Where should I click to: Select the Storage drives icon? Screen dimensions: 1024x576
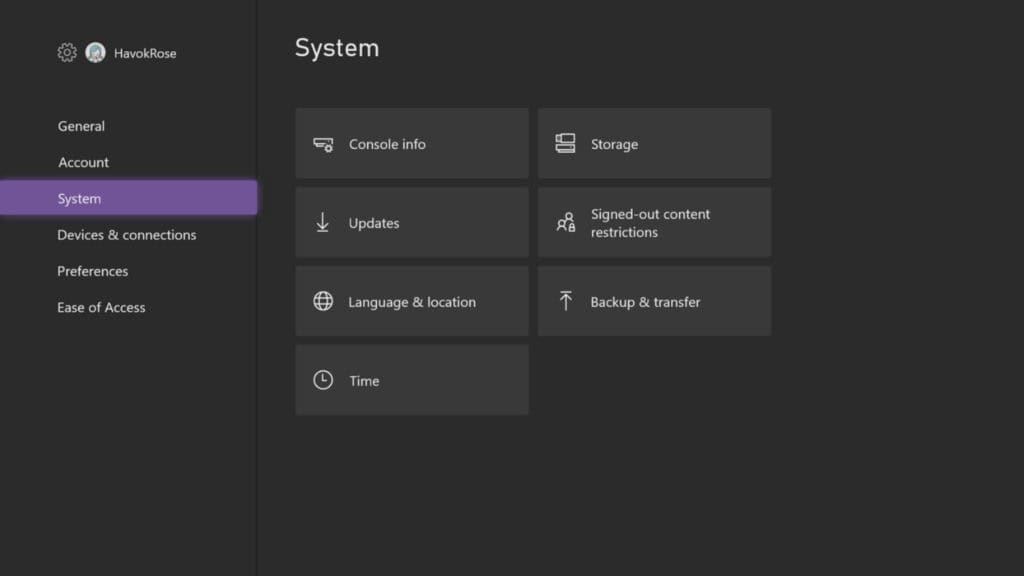point(566,142)
